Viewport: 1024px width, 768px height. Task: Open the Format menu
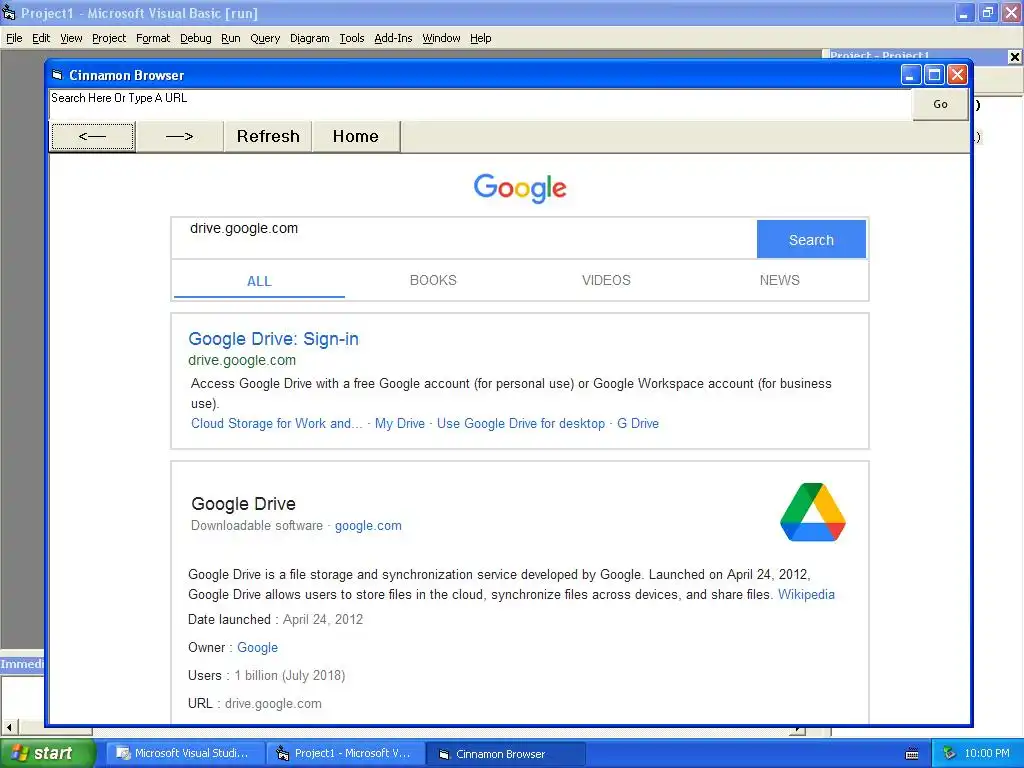153,39
